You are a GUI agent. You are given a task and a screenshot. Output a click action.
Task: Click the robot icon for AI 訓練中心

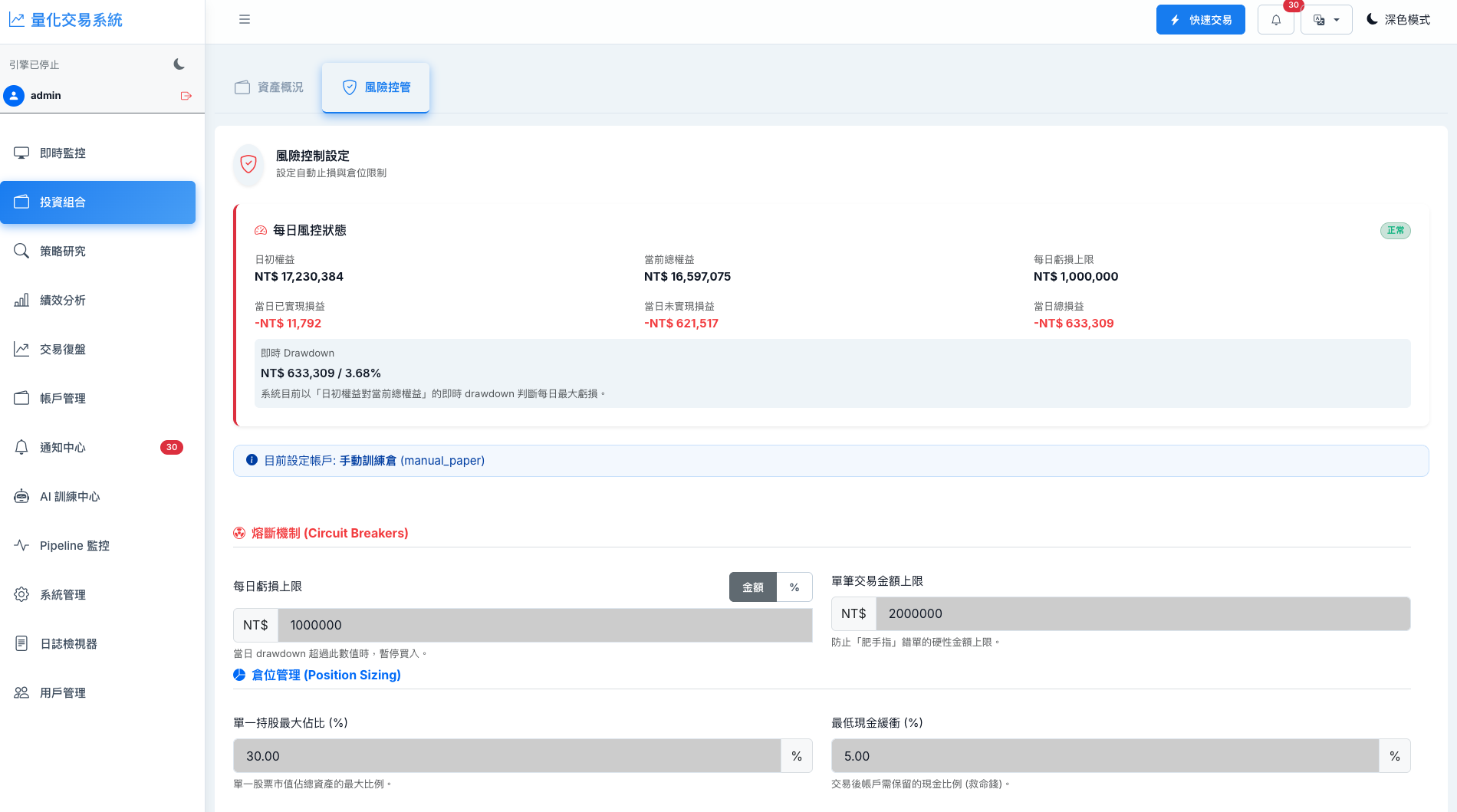point(21,496)
